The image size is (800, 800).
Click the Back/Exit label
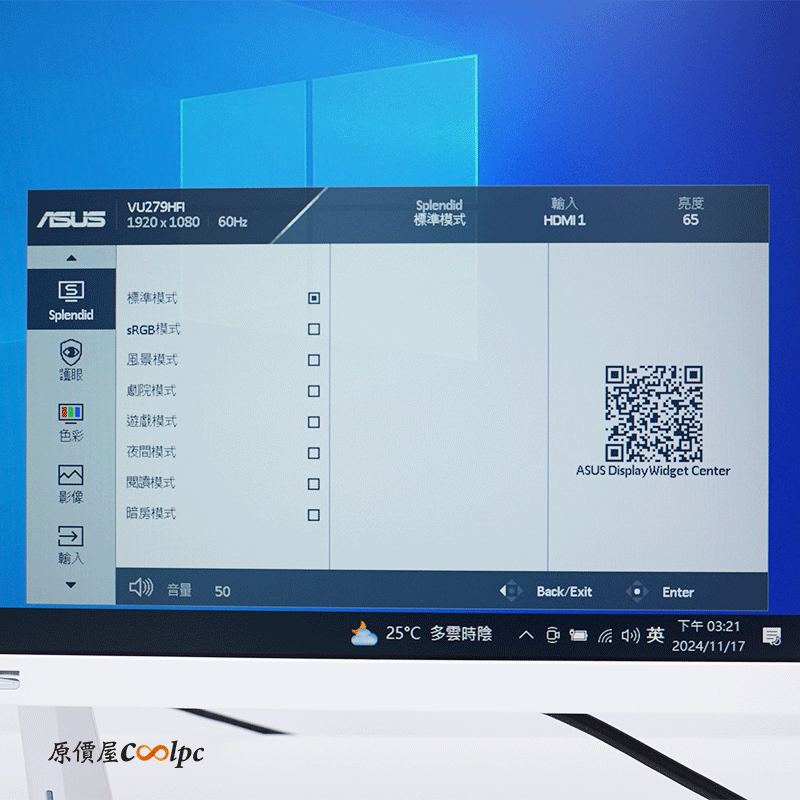[564, 592]
